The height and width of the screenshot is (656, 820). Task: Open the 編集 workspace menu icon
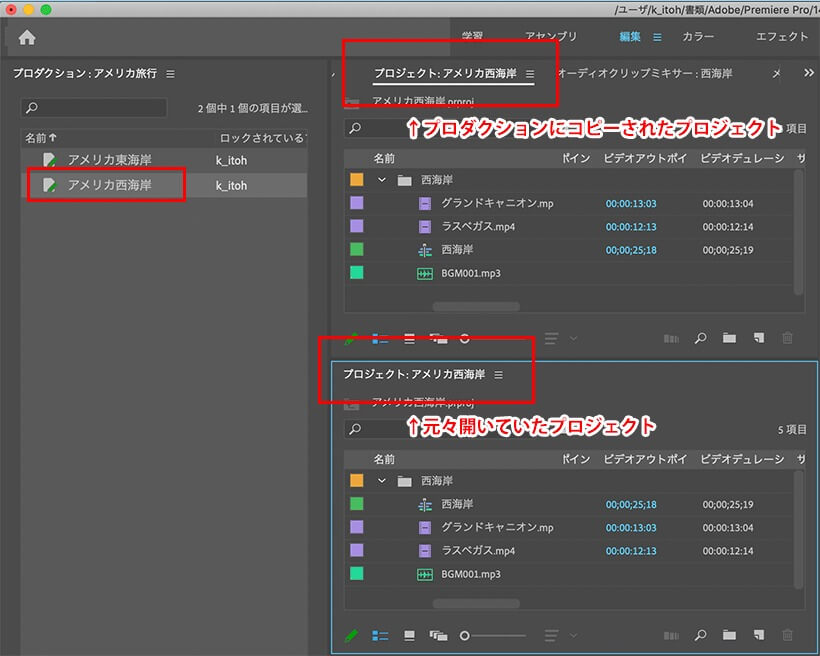coord(657,37)
